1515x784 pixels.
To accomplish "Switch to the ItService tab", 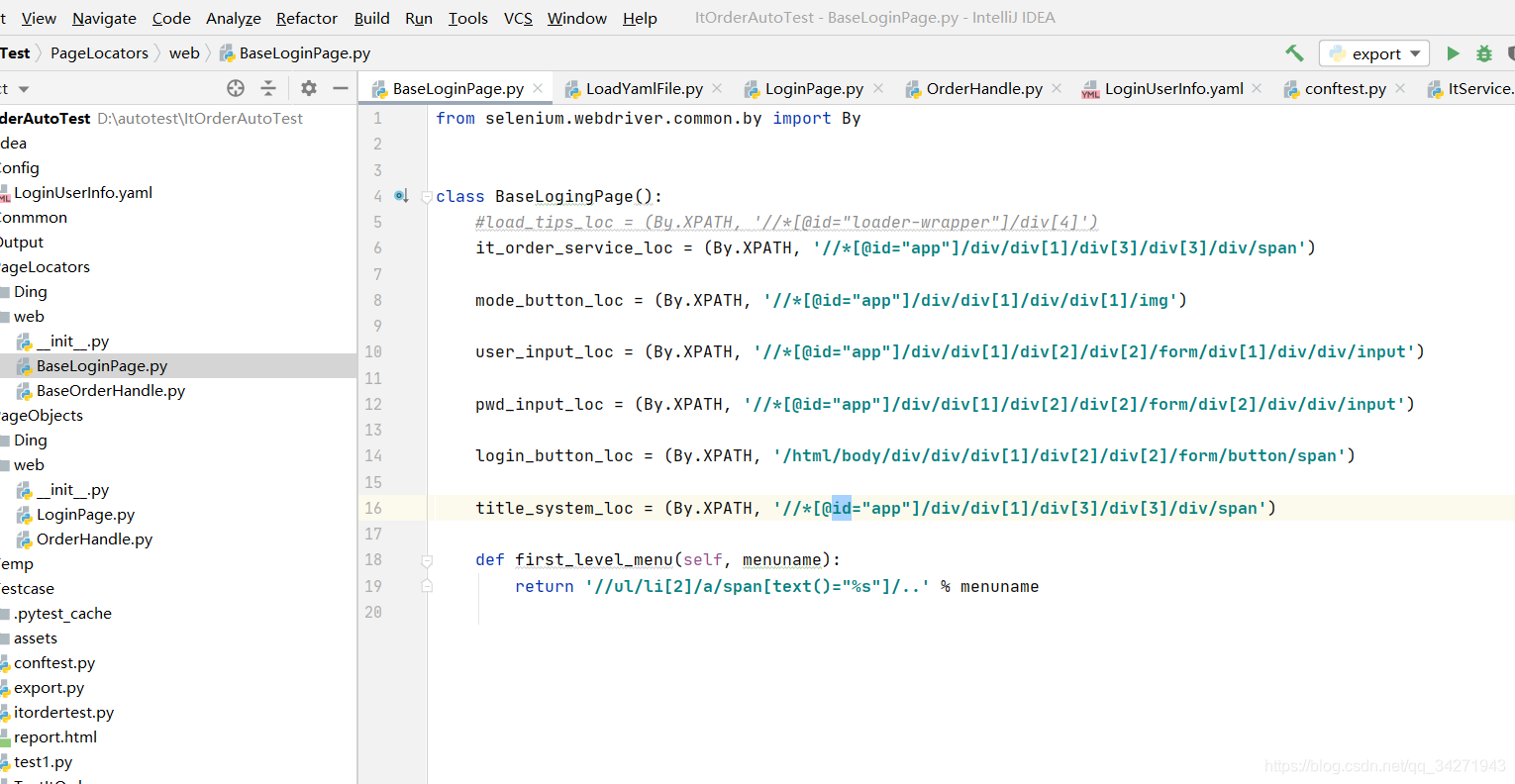I will [1469, 88].
